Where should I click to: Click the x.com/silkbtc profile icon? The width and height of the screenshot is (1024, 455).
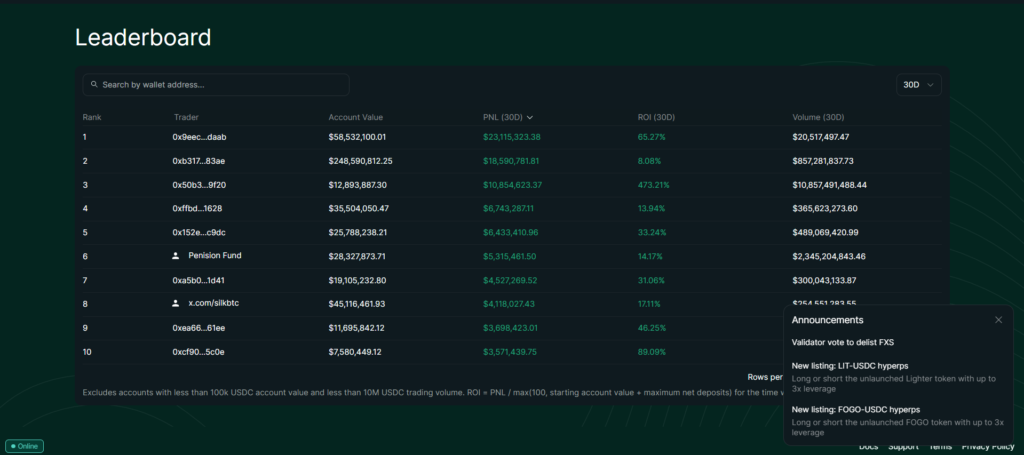pos(176,303)
